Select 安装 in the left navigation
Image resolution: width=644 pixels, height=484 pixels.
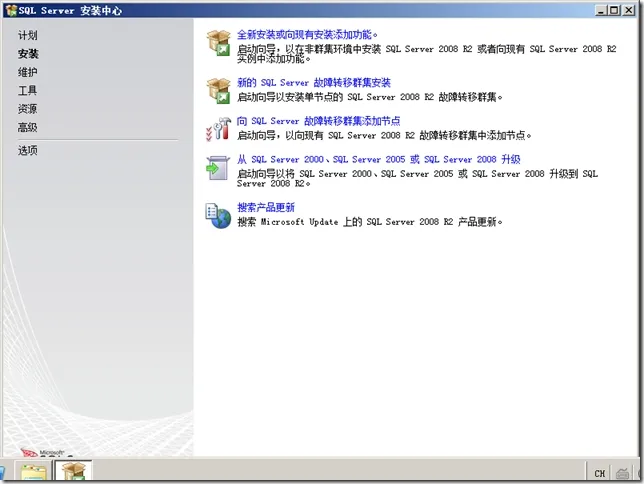pos(28,54)
